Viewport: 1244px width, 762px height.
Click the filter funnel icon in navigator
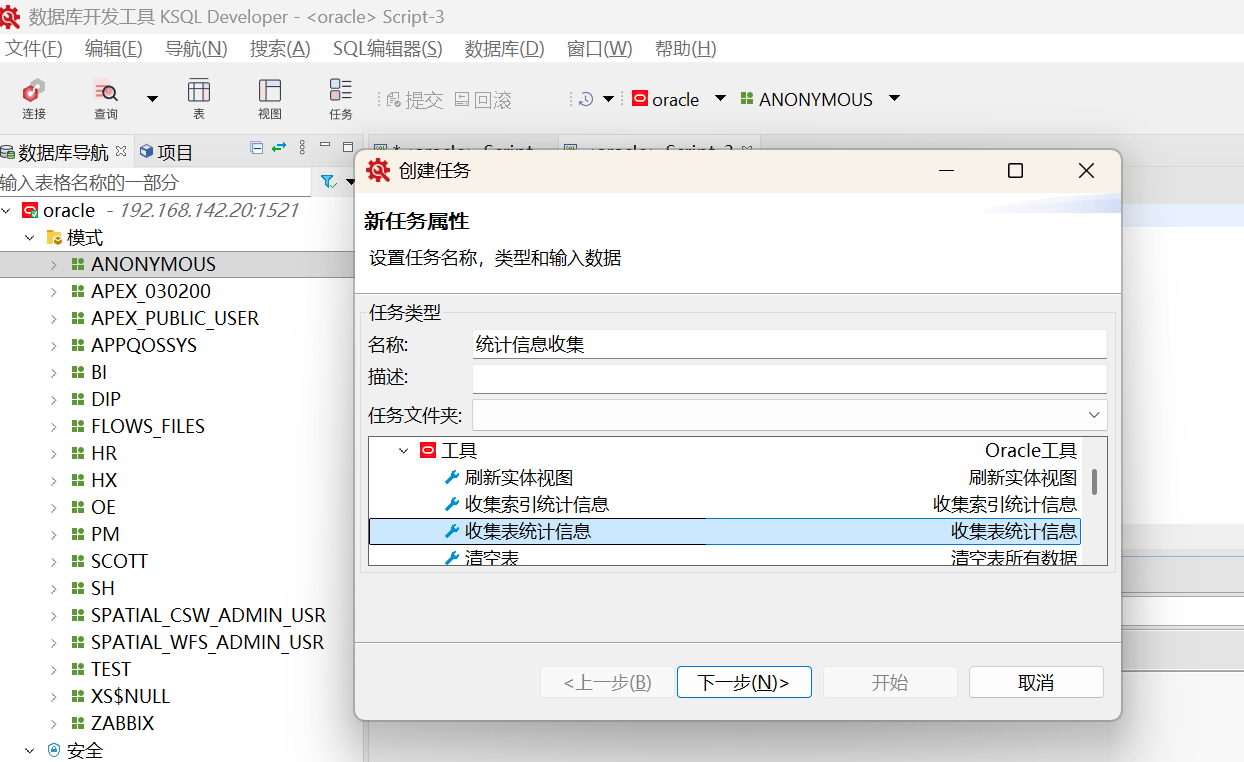[x=328, y=182]
